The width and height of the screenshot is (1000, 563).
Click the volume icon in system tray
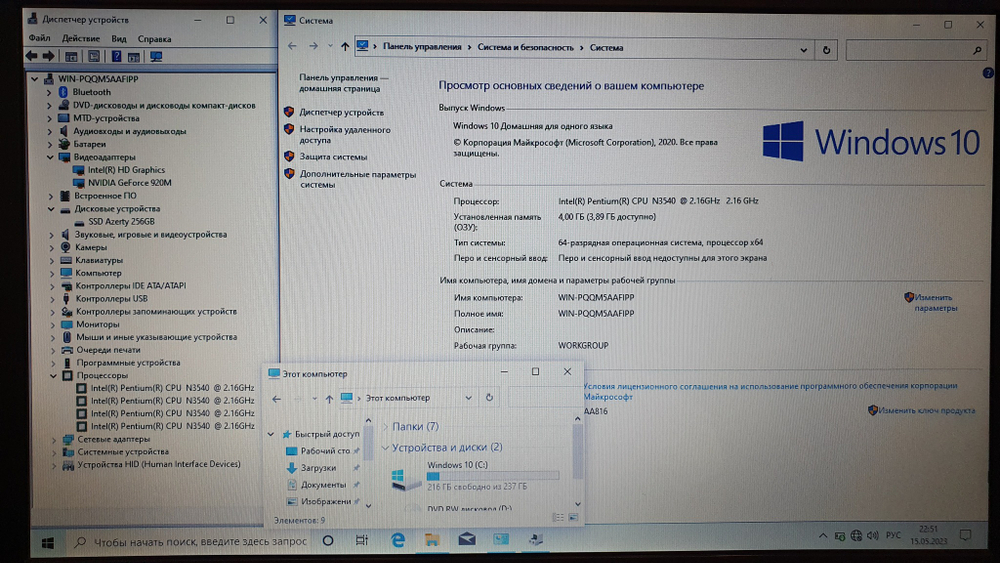(x=872, y=536)
